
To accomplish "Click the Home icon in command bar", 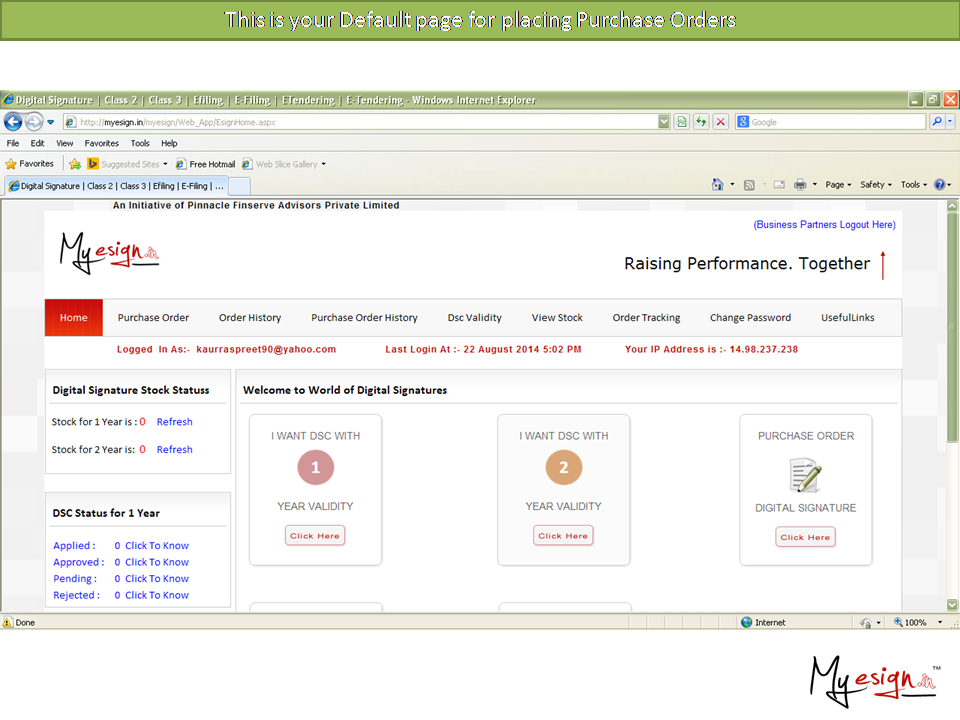I will pyautogui.click(x=717, y=185).
